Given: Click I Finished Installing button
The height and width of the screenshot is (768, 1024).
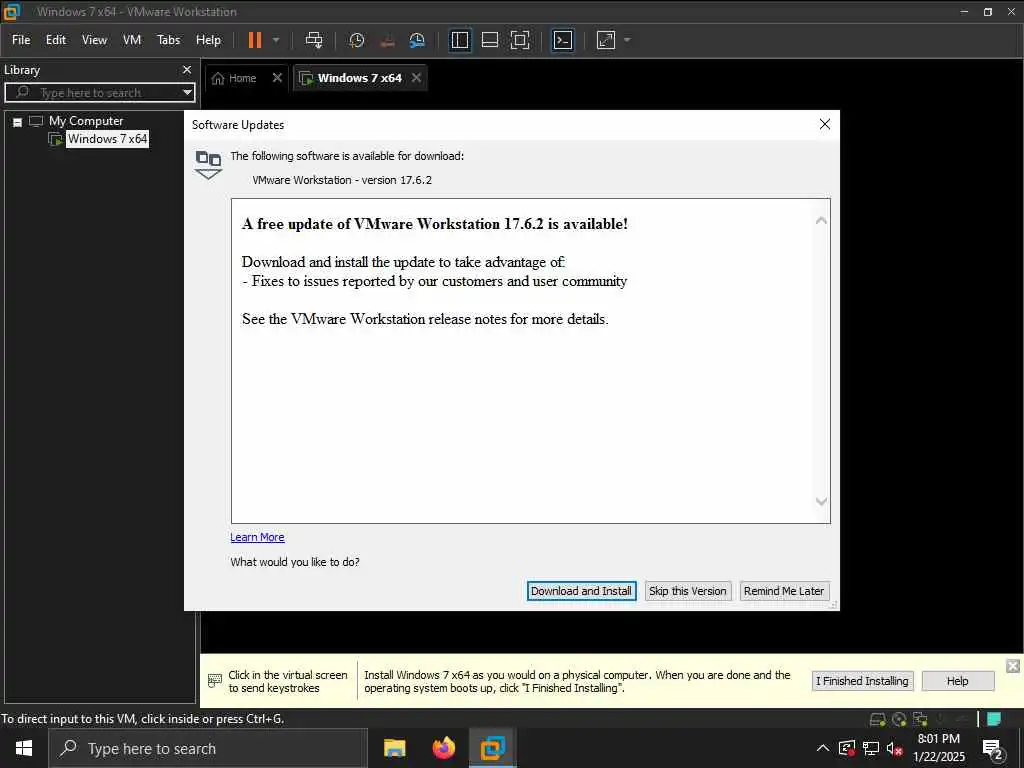Looking at the screenshot, I should pos(862,681).
